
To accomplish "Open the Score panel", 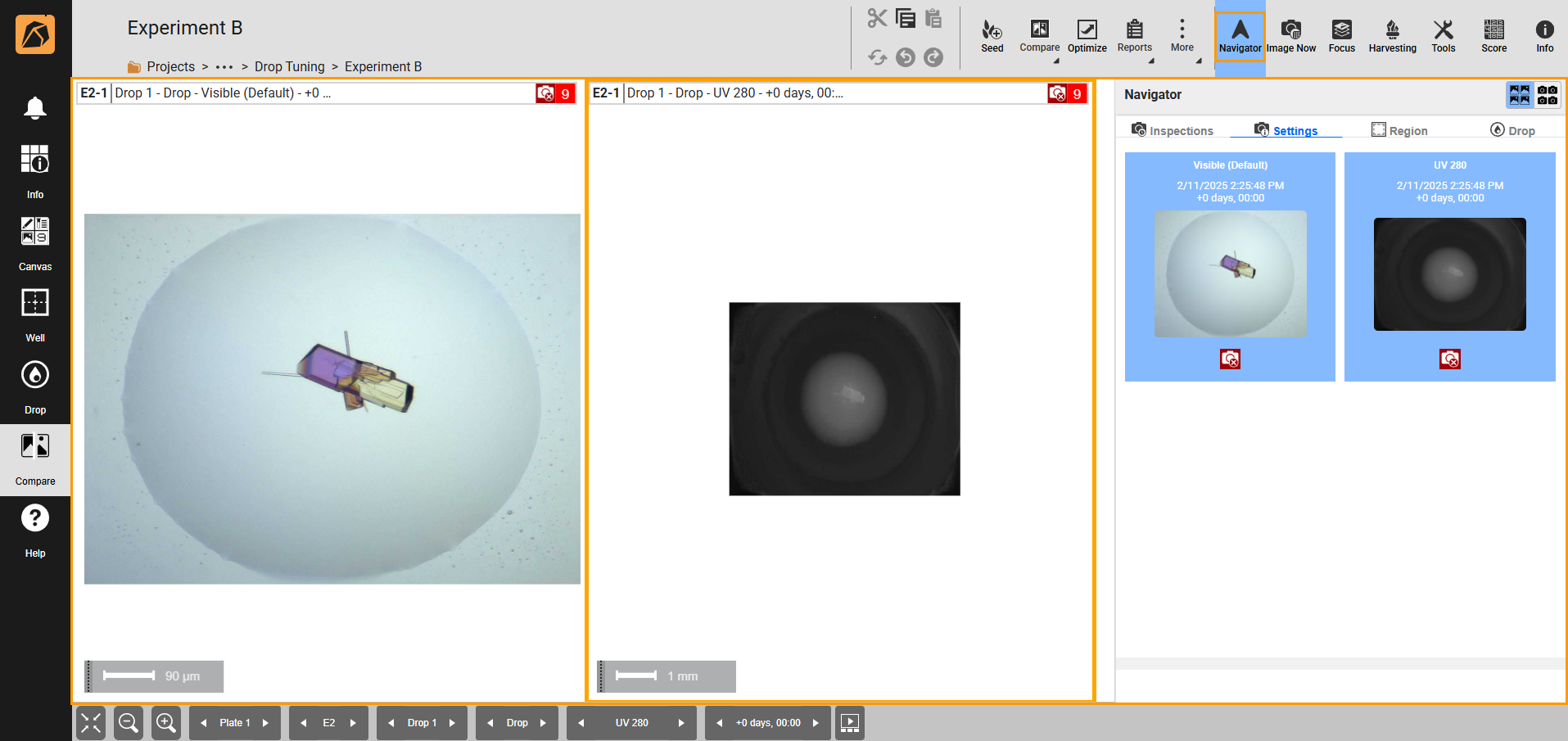I will point(1493,36).
